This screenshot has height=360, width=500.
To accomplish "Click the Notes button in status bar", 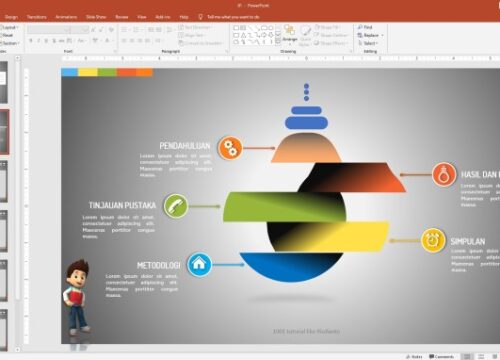I will coord(414,356).
